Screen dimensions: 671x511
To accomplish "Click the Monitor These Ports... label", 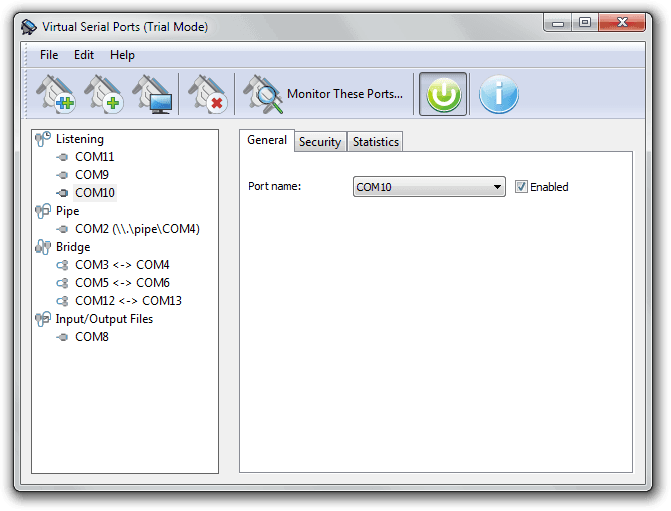I will click(344, 94).
